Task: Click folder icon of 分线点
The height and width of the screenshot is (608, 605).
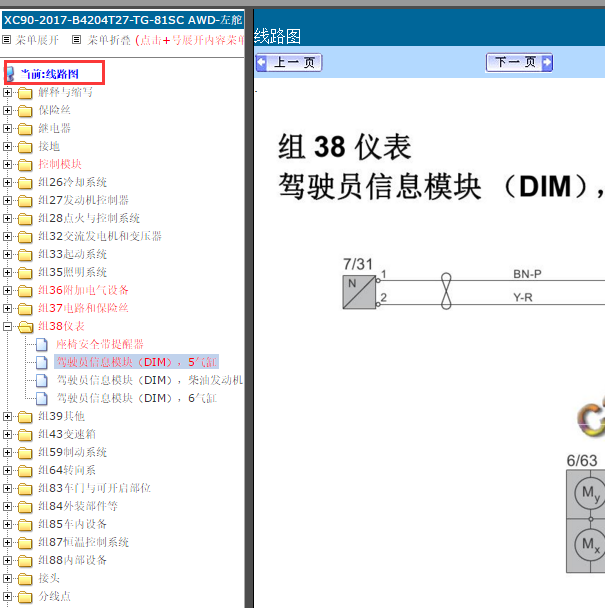Action: [25, 597]
